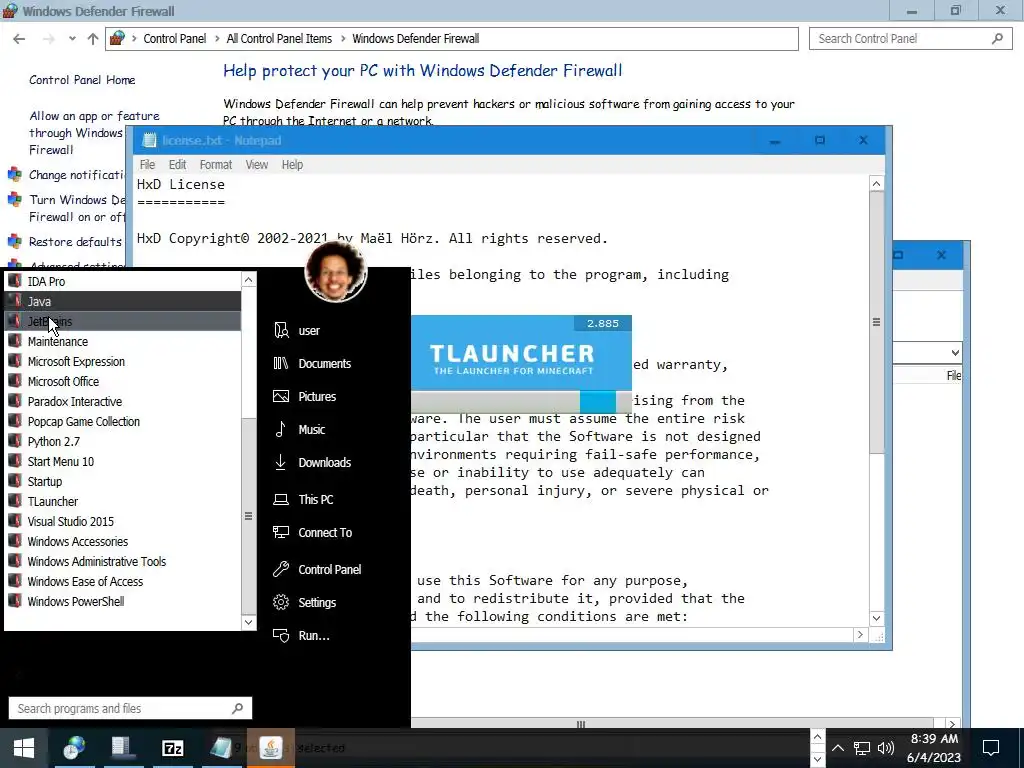The image size is (1024, 768).
Task: Click the up arrow navigation button
Action: [x=93, y=39]
